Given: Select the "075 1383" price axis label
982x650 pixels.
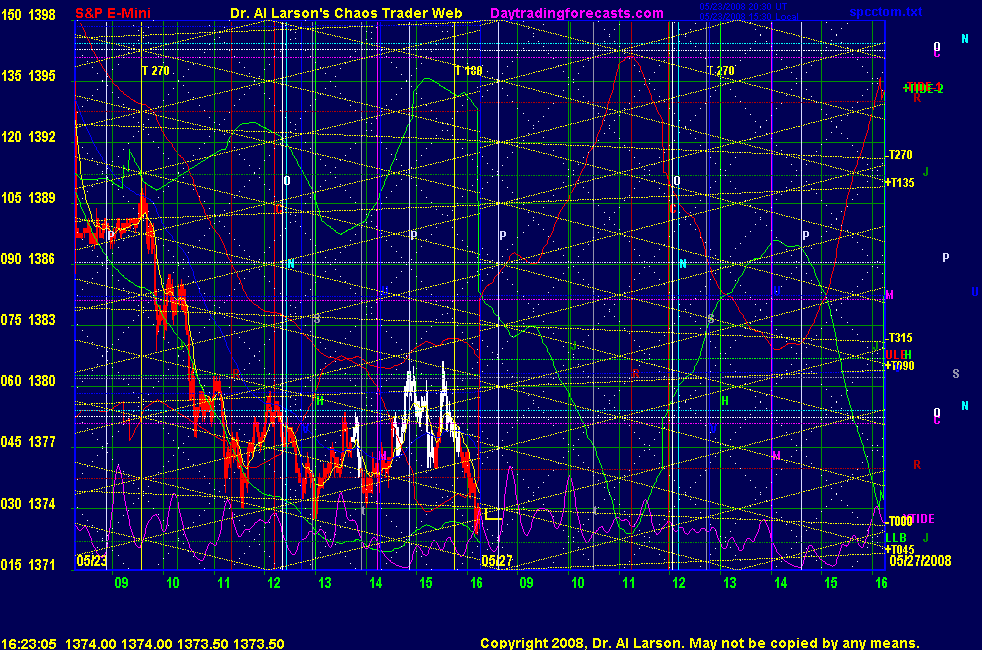Looking at the screenshot, I should click(28, 320).
